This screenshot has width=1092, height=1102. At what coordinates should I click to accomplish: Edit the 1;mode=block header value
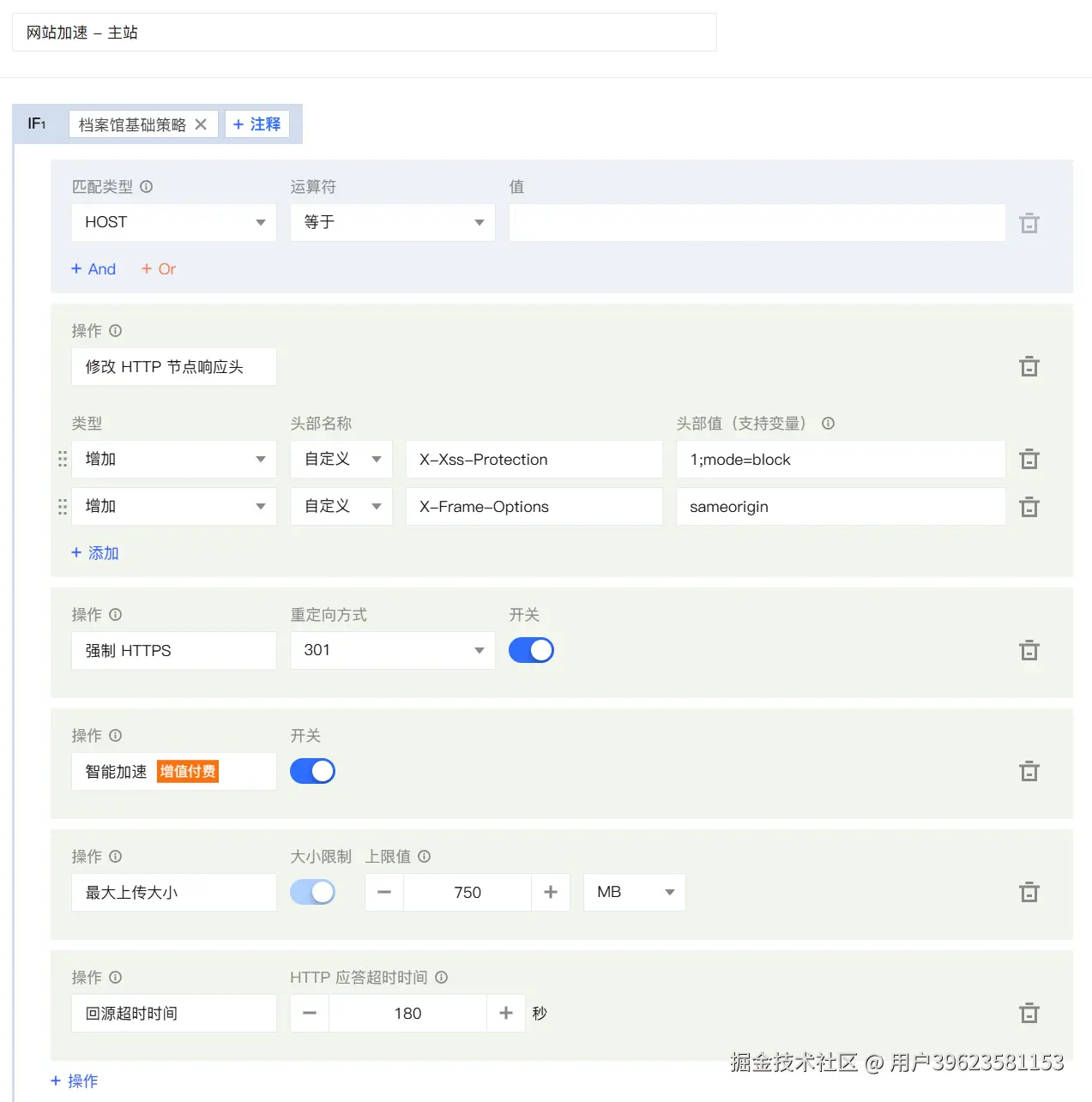841,459
